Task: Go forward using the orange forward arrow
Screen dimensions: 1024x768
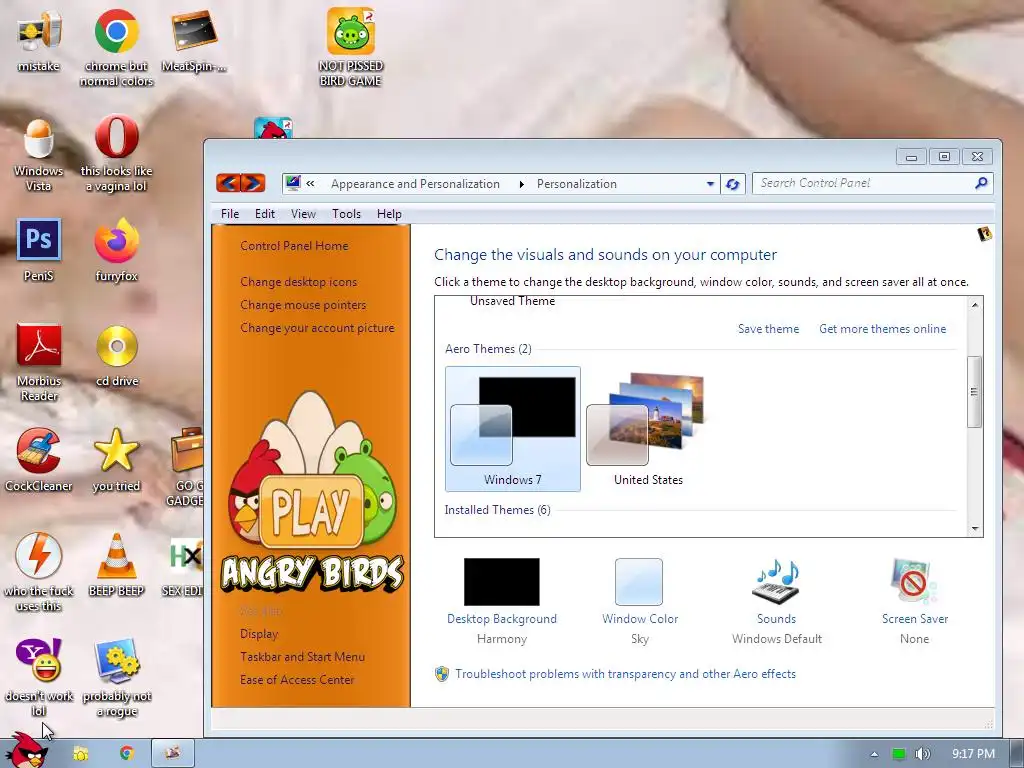Action: tap(253, 183)
